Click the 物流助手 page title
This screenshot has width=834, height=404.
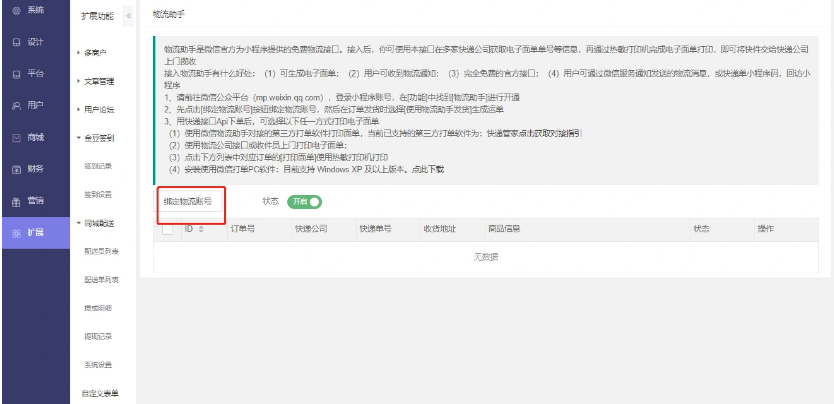169,15
